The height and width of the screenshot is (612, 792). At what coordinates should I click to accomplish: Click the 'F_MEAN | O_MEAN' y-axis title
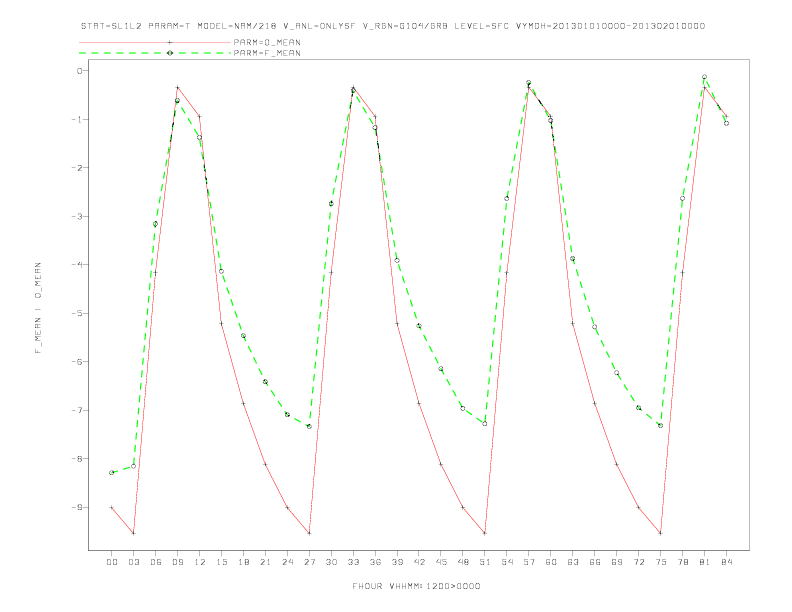(x=38, y=308)
